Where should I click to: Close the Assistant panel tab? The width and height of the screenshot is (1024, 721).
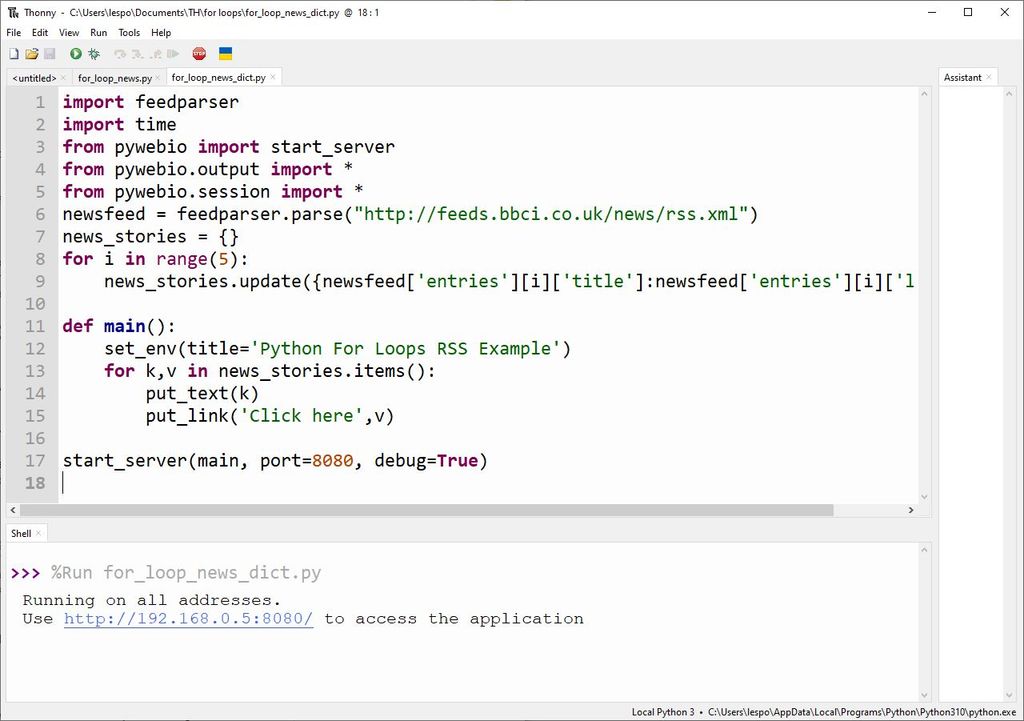(x=989, y=77)
